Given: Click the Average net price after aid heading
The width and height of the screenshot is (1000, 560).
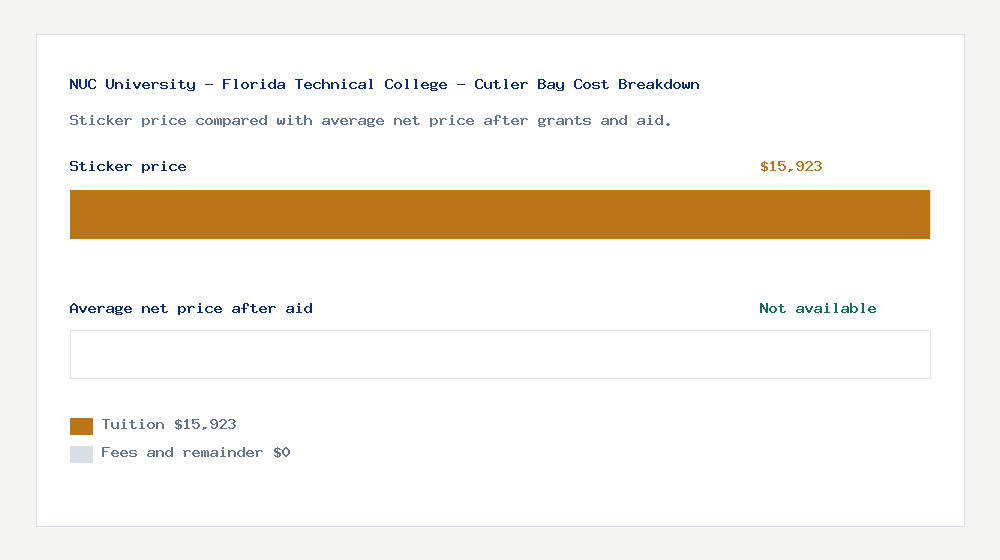Looking at the screenshot, I should tap(191, 309).
